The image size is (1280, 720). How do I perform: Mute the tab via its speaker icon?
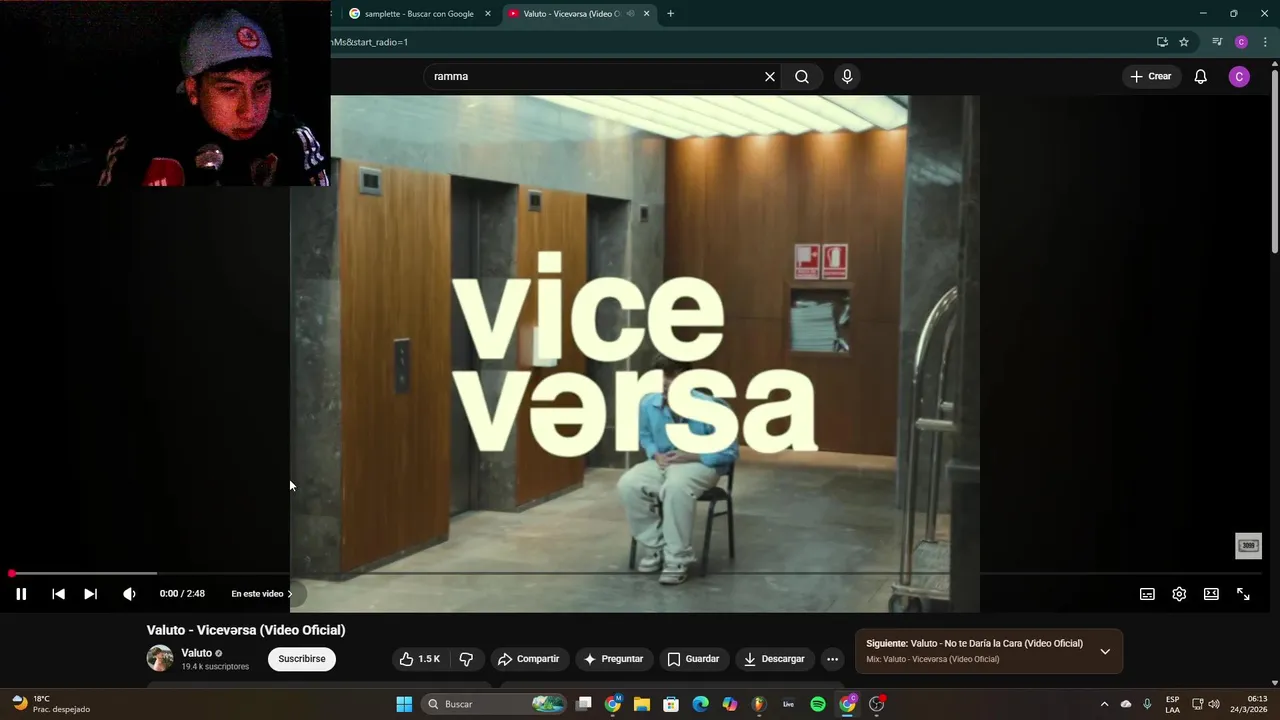(630, 14)
